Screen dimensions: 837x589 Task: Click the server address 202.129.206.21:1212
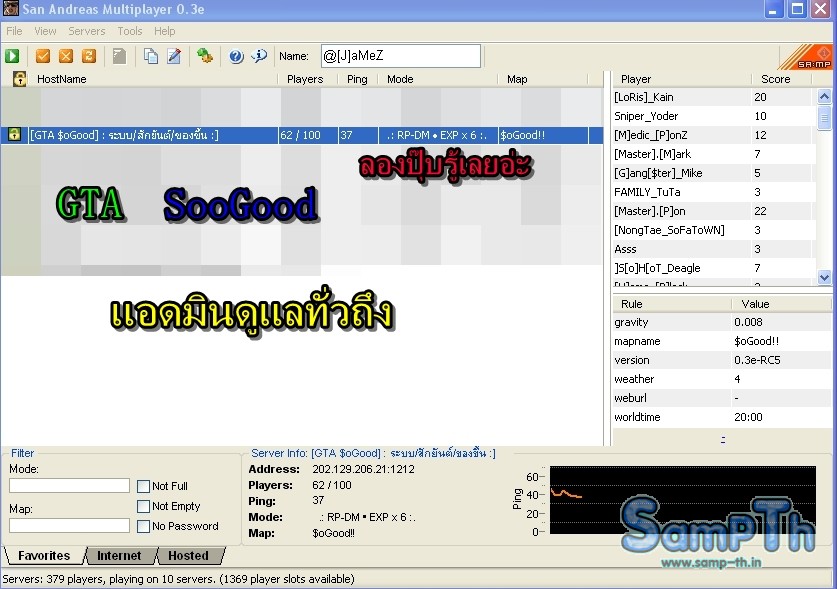click(364, 469)
